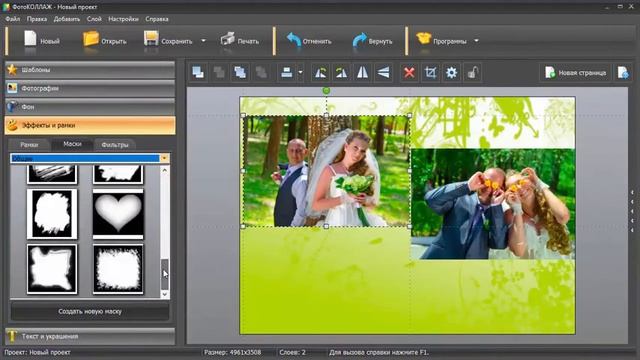Open the Программы box icon
This screenshot has width=640, height=360.
coord(424,39)
